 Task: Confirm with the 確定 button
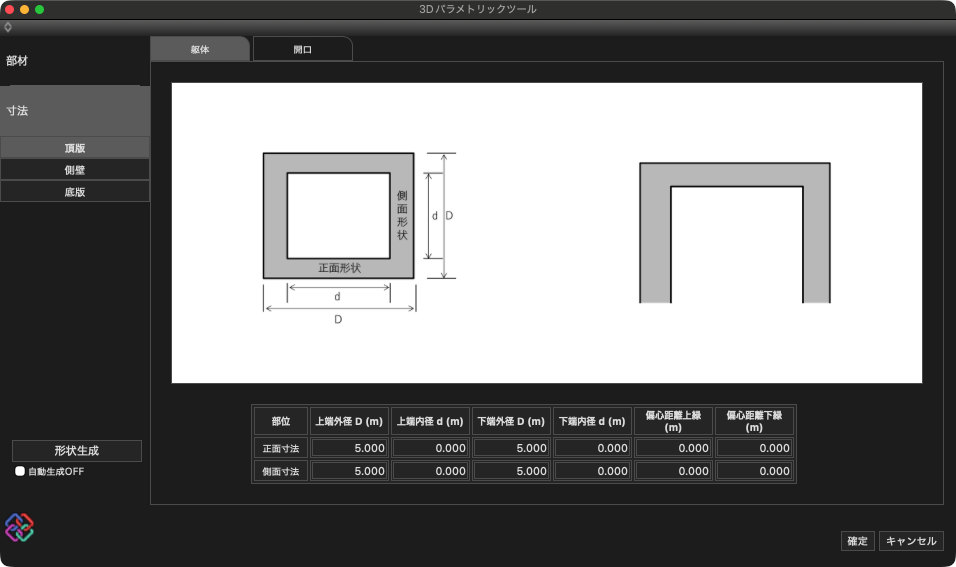[x=857, y=541]
